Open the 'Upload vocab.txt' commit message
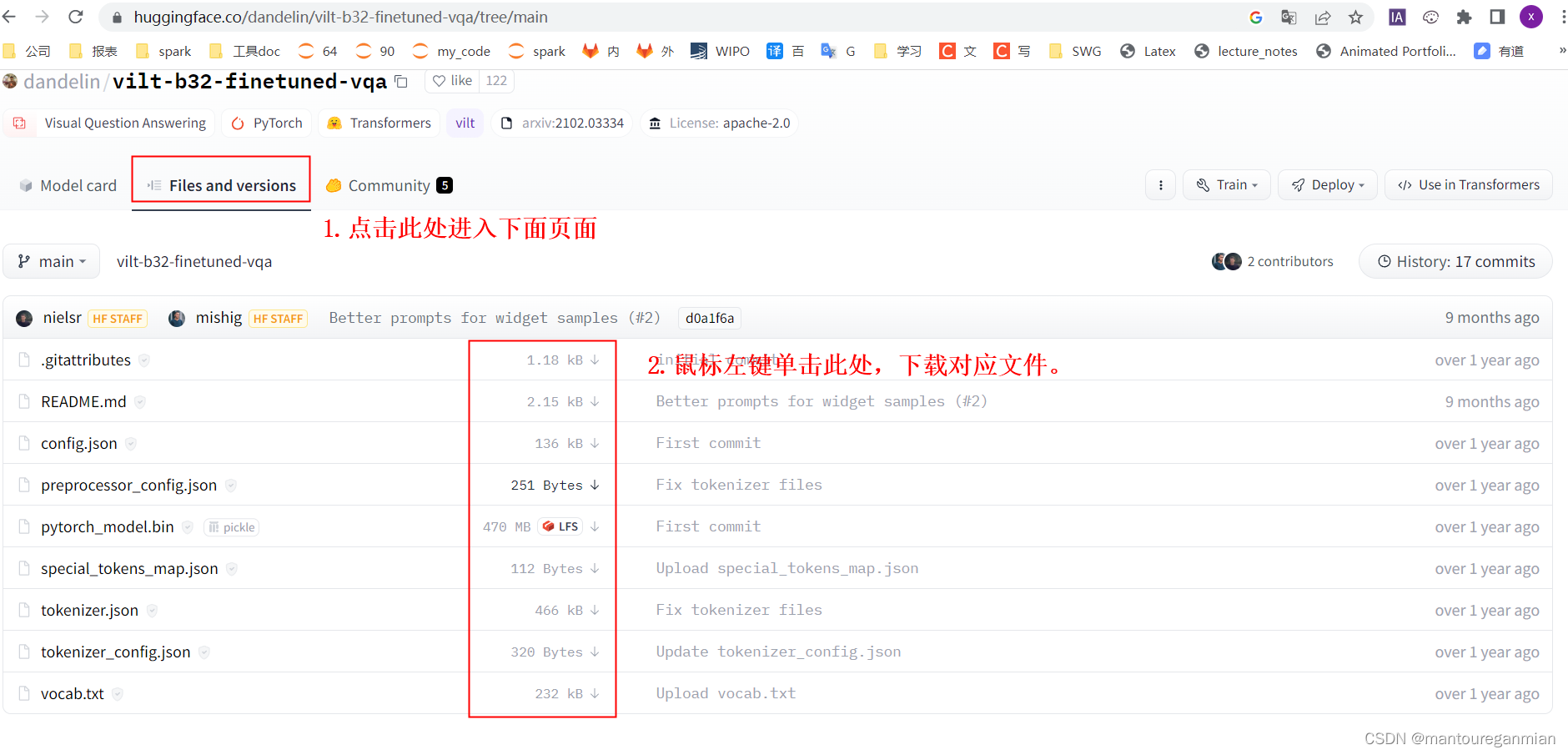 pyautogui.click(x=726, y=693)
